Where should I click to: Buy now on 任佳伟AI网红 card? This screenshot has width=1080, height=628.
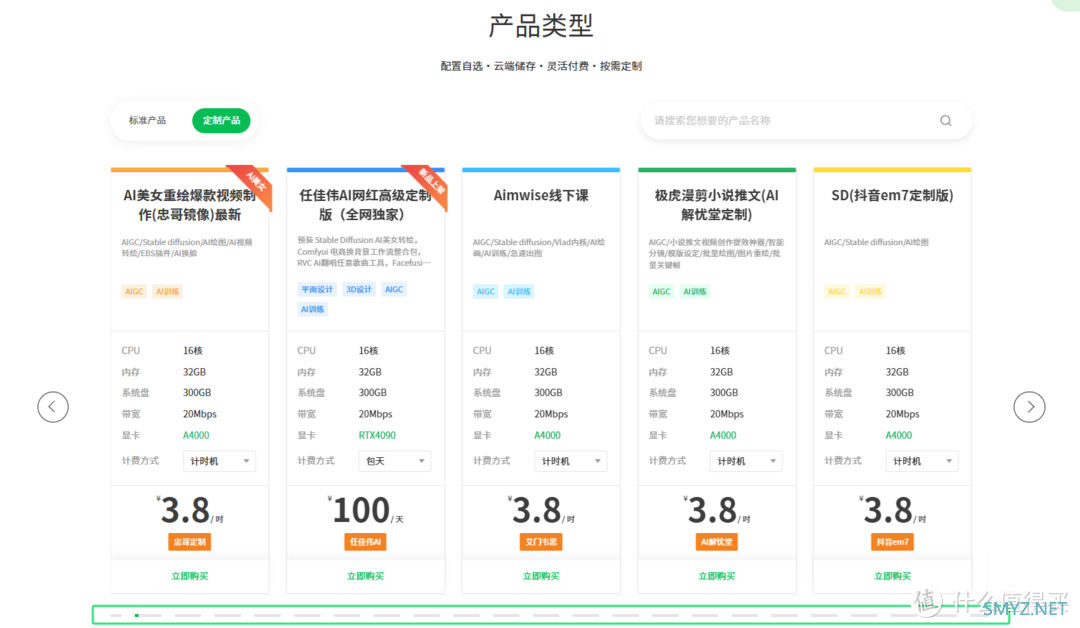(365, 576)
